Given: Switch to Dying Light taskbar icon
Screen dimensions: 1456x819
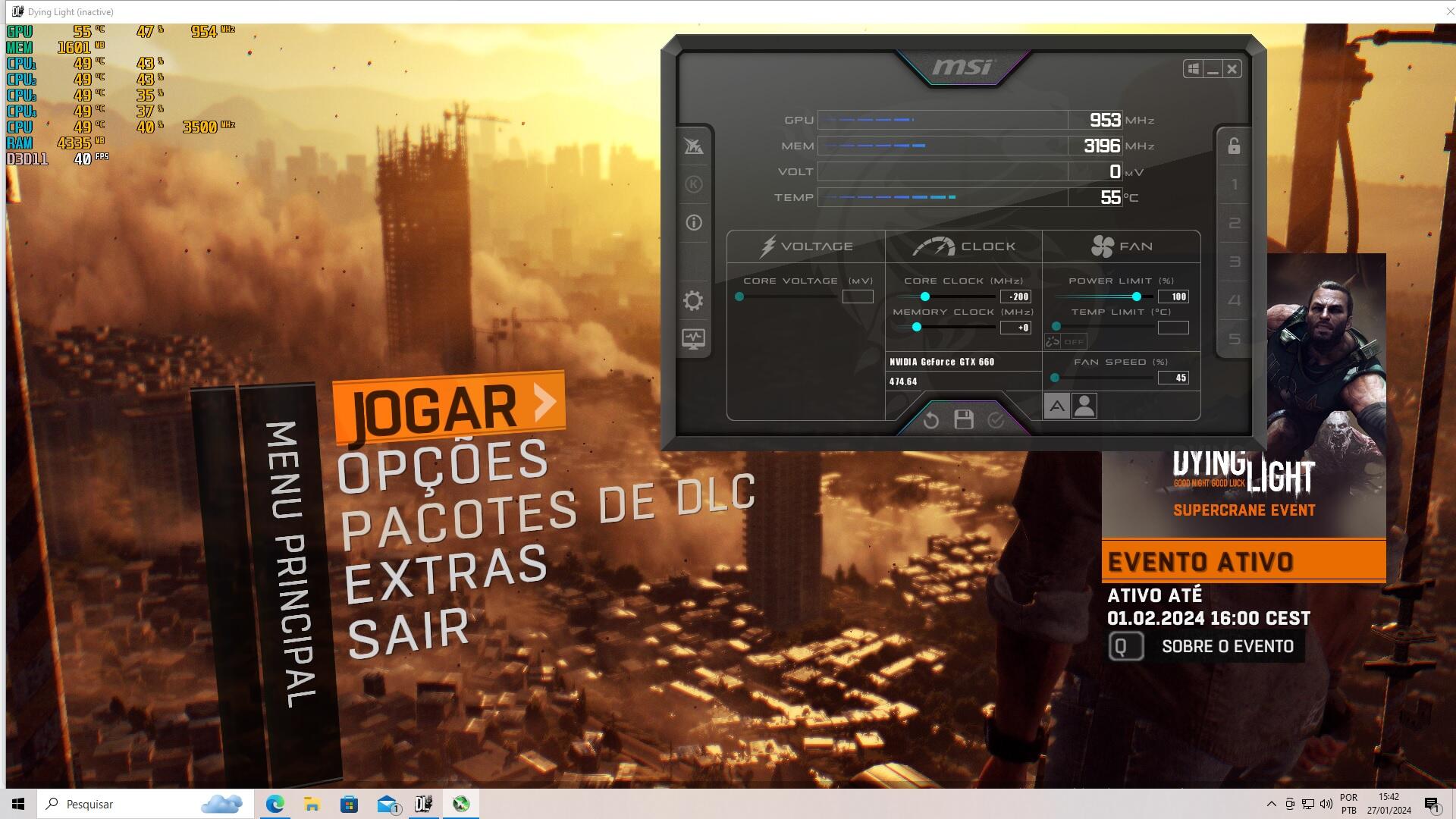Looking at the screenshot, I should 423,804.
